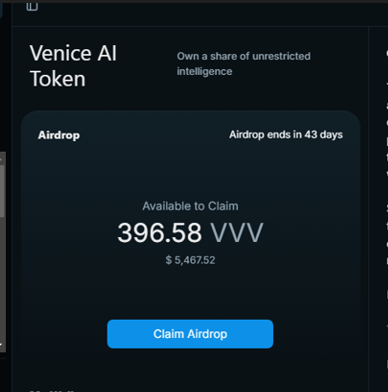Click the blue tab sliver at top-left edge
388x392 pixels.
tap(1, 10)
